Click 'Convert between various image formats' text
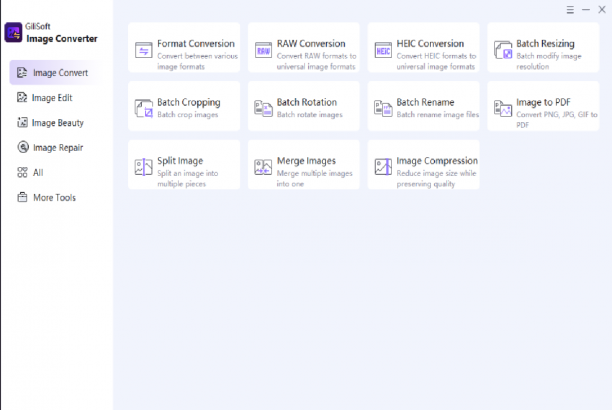 (197, 61)
